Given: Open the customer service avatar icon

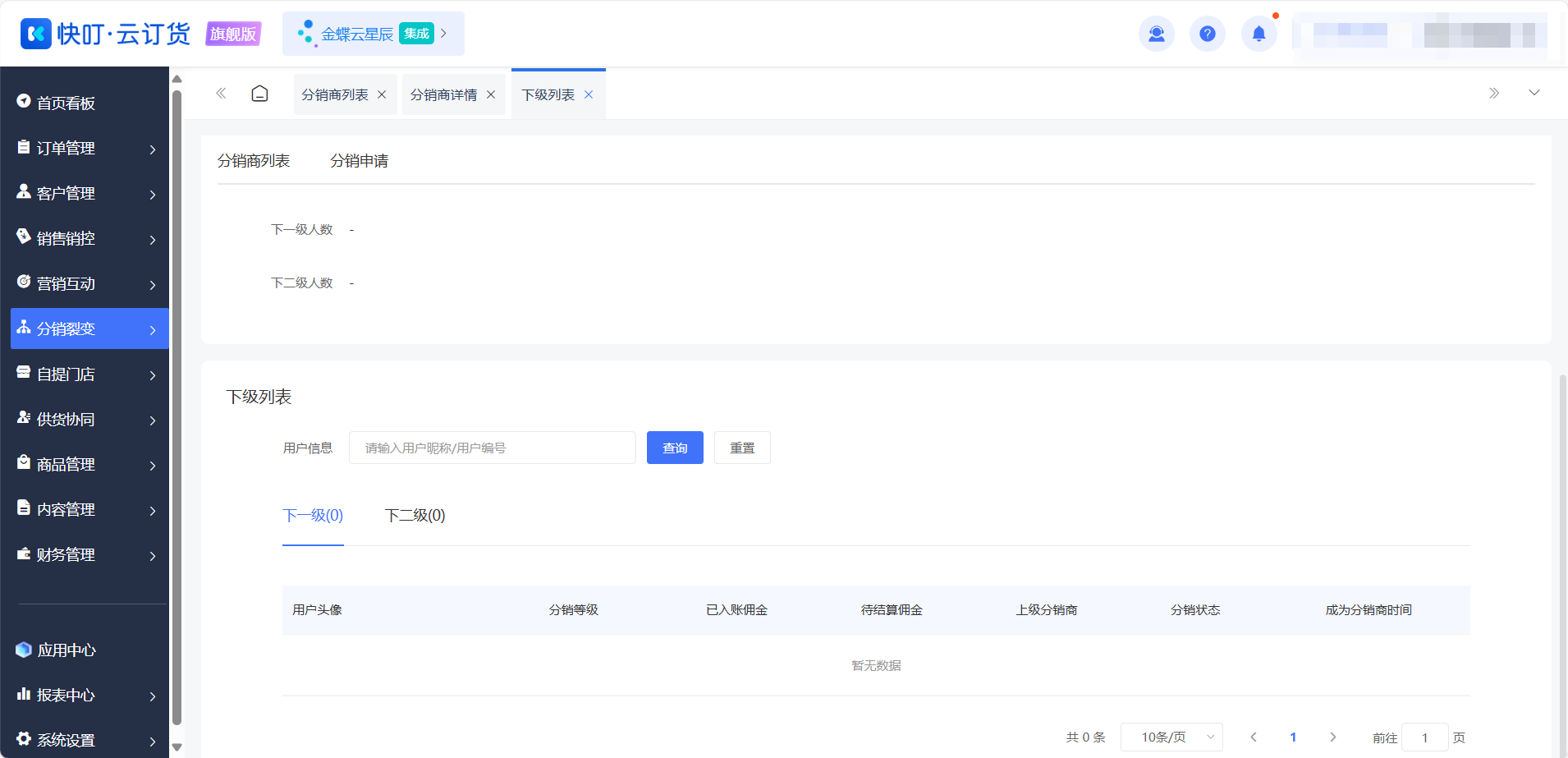Looking at the screenshot, I should coord(1156,34).
